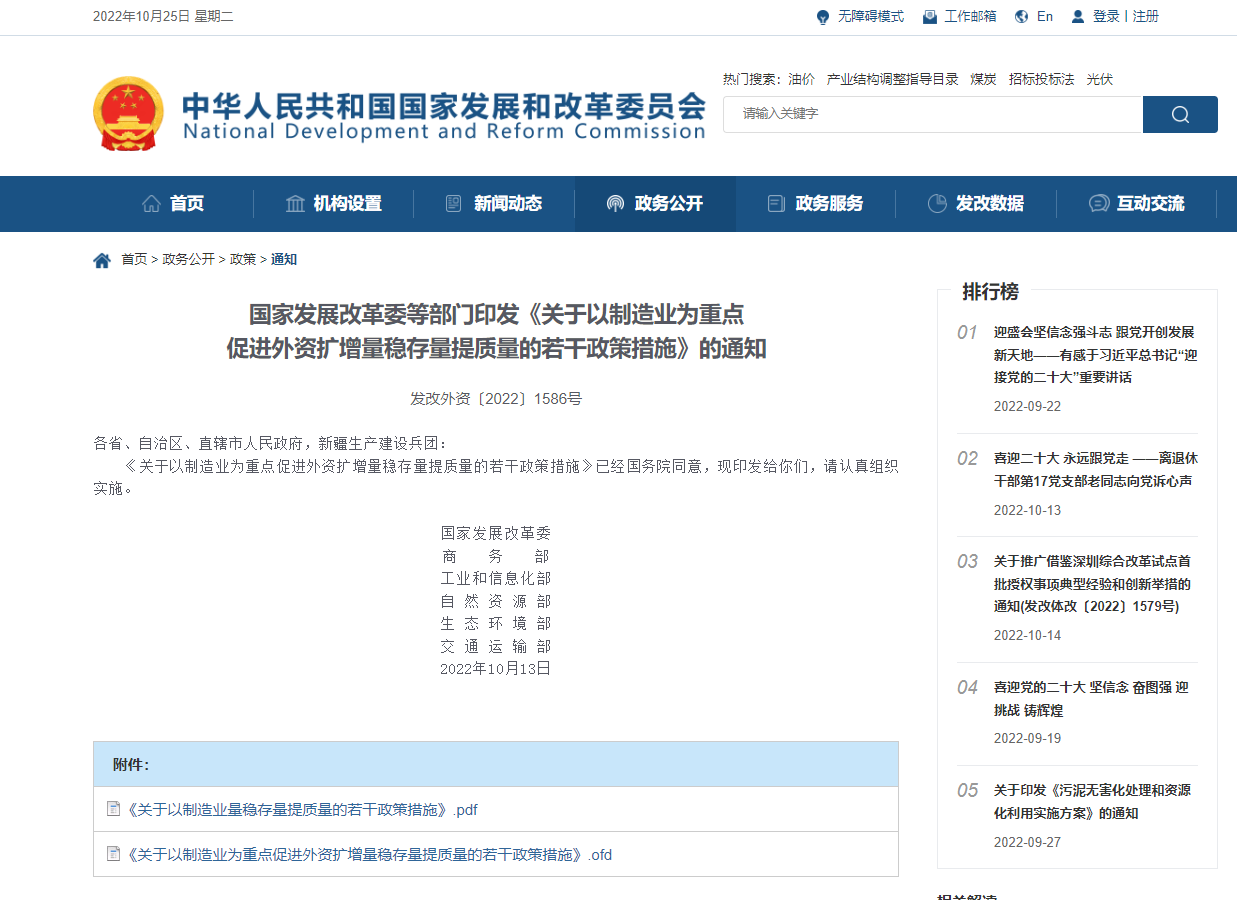Click the chat icon on 互动交流 tab
This screenshot has height=900, width=1237.
pyautogui.click(x=1098, y=203)
